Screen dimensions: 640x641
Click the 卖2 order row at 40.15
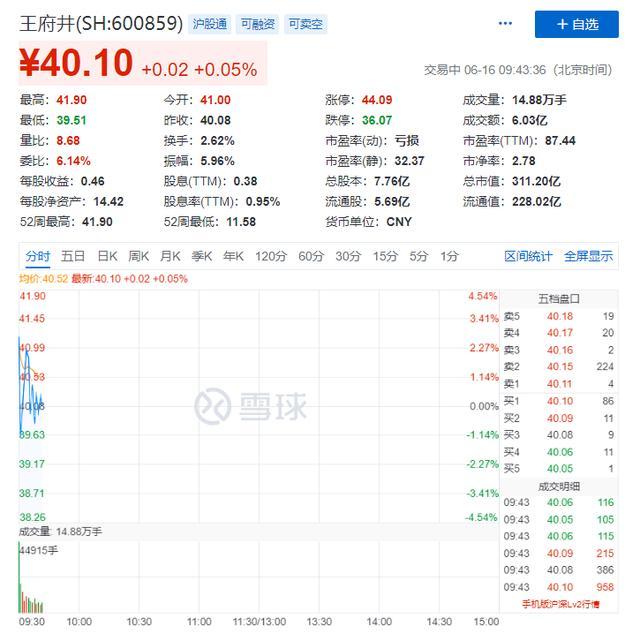[x=559, y=367]
